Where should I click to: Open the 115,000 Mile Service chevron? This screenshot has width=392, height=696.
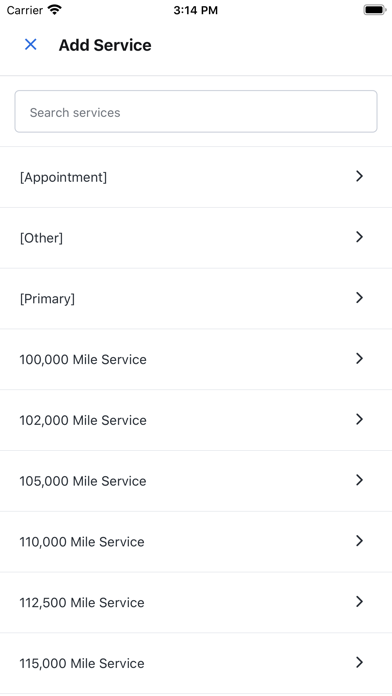coord(360,663)
